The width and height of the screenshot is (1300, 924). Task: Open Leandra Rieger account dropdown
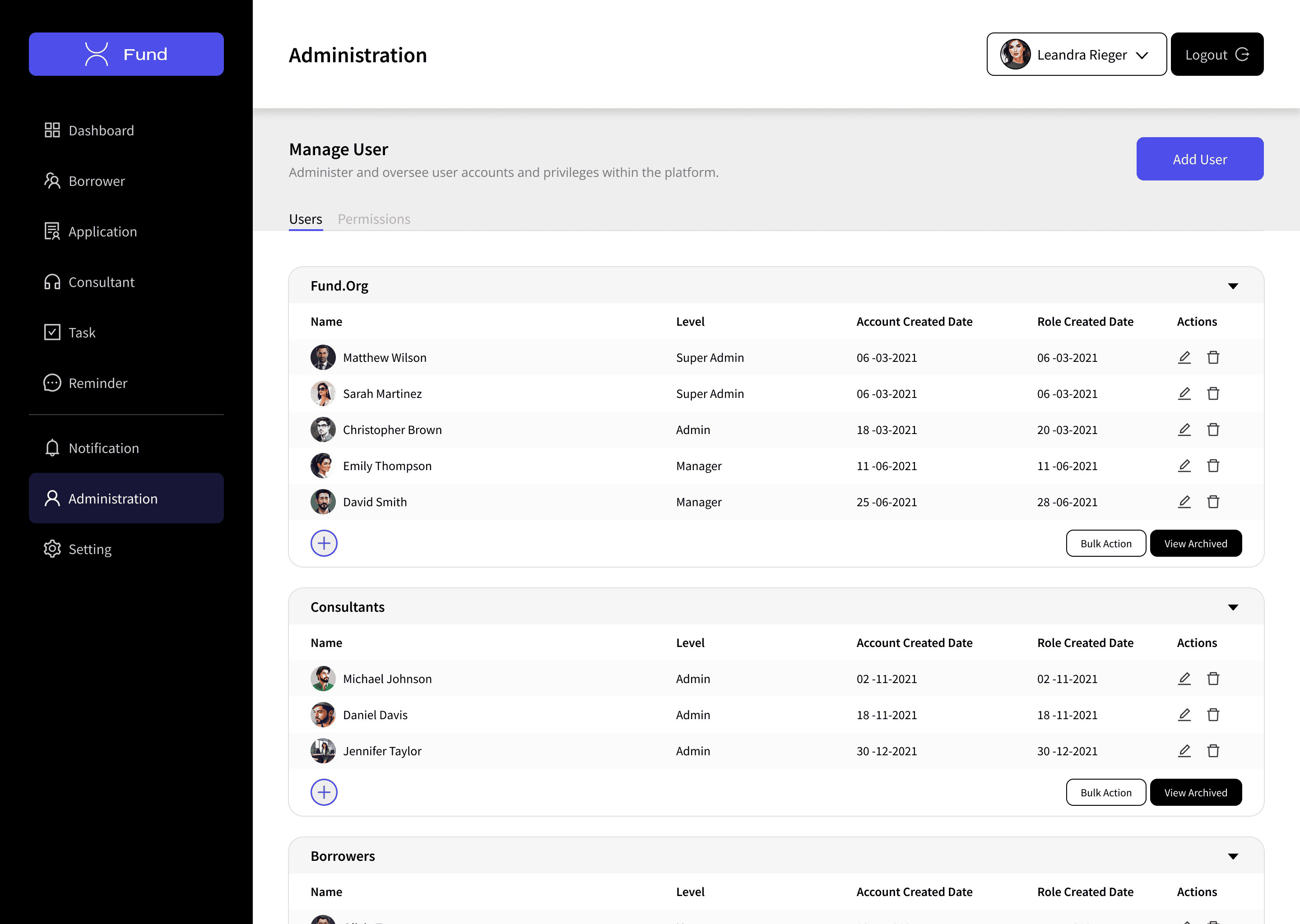1076,55
